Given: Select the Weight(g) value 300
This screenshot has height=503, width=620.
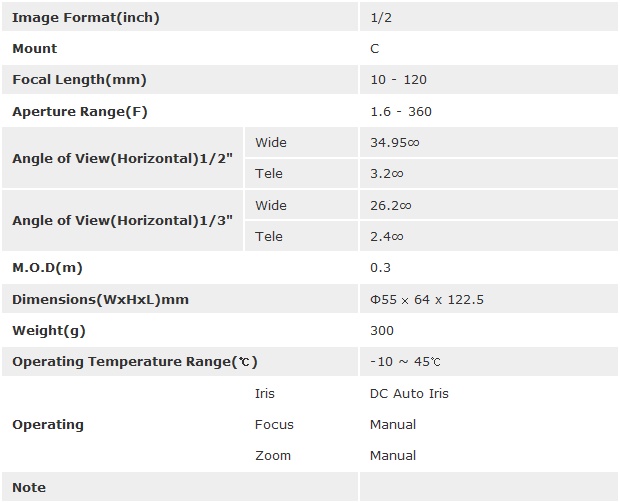Looking at the screenshot, I should [382, 331].
